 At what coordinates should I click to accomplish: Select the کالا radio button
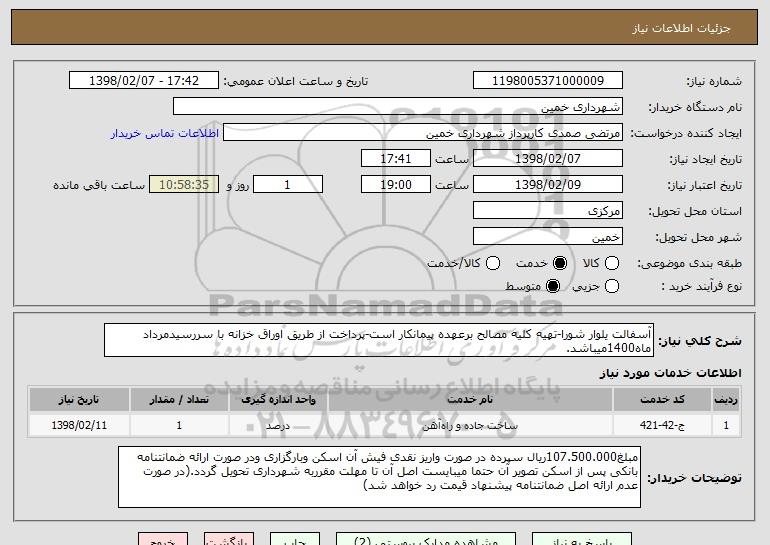(x=612, y=263)
